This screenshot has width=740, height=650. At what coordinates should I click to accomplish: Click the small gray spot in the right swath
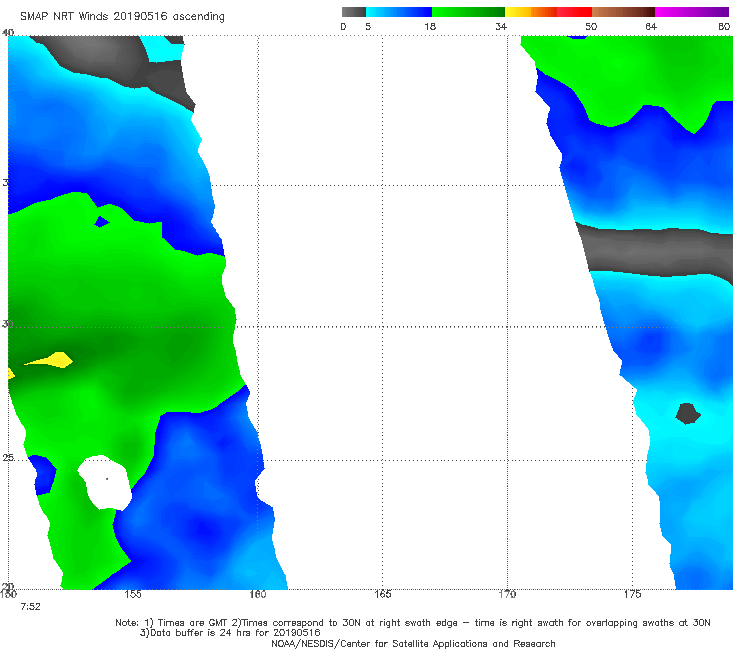[688, 414]
